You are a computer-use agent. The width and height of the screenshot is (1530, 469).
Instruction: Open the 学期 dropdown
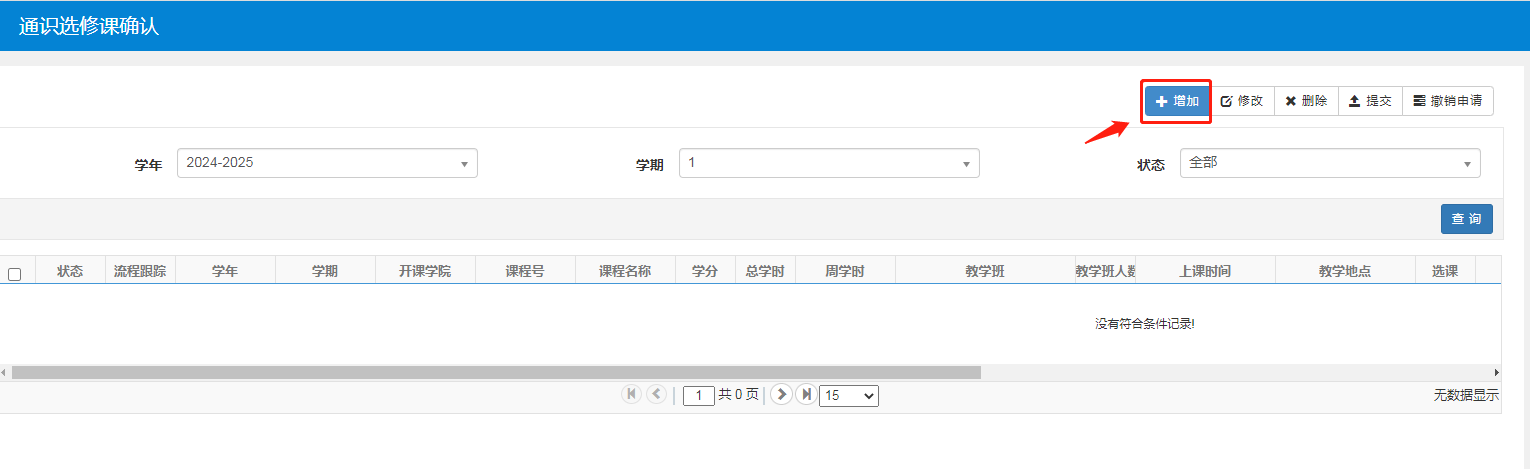pyautogui.click(x=828, y=163)
